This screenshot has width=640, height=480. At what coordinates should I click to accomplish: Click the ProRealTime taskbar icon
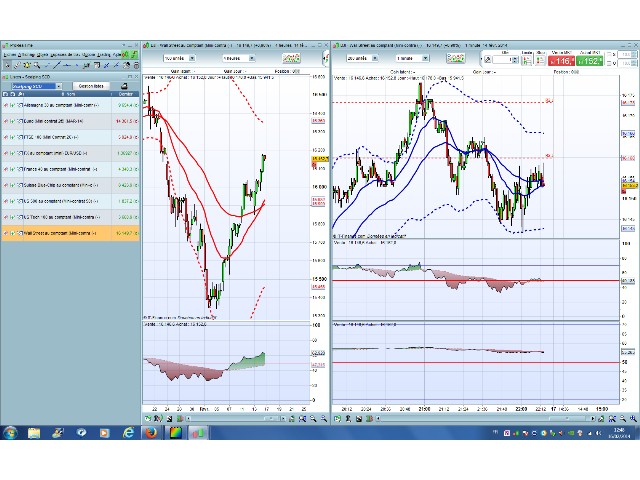pyautogui.click(x=199, y=433)
